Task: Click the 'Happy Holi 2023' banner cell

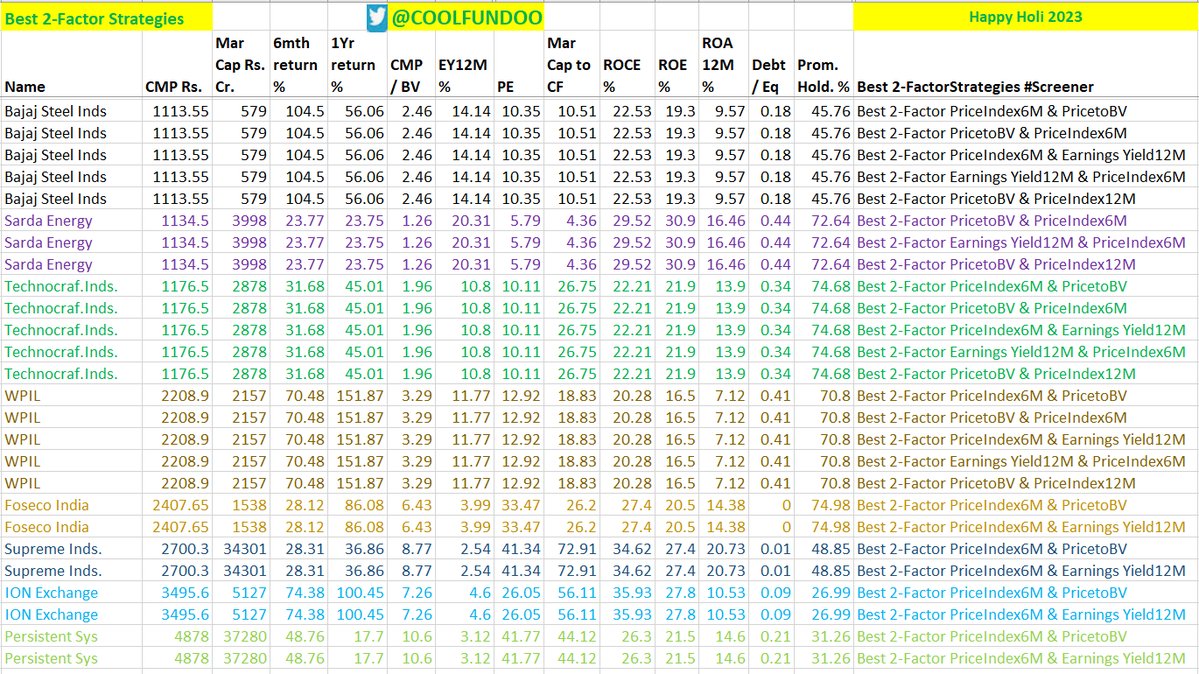Action: (x=1025, y=17)
